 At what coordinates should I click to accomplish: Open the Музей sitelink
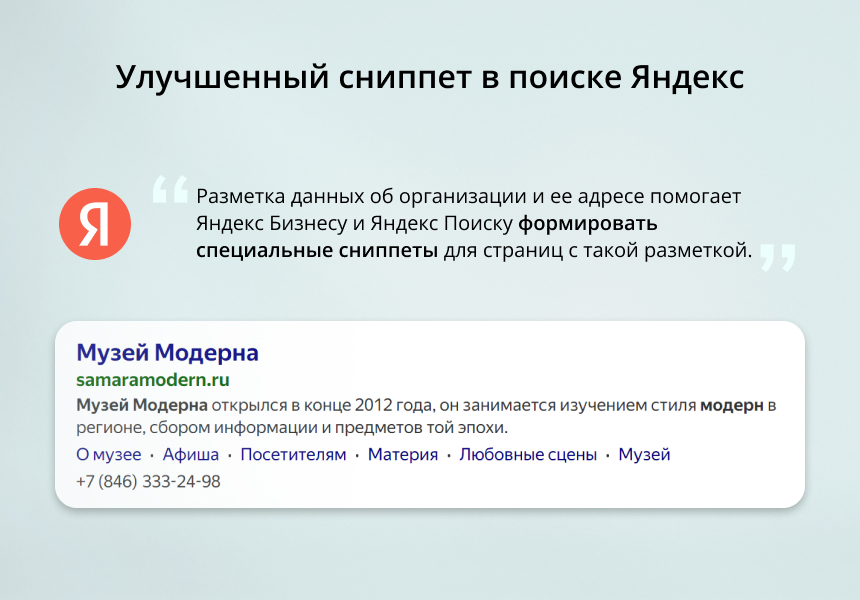pyautogui.click(x=643, y=454)
